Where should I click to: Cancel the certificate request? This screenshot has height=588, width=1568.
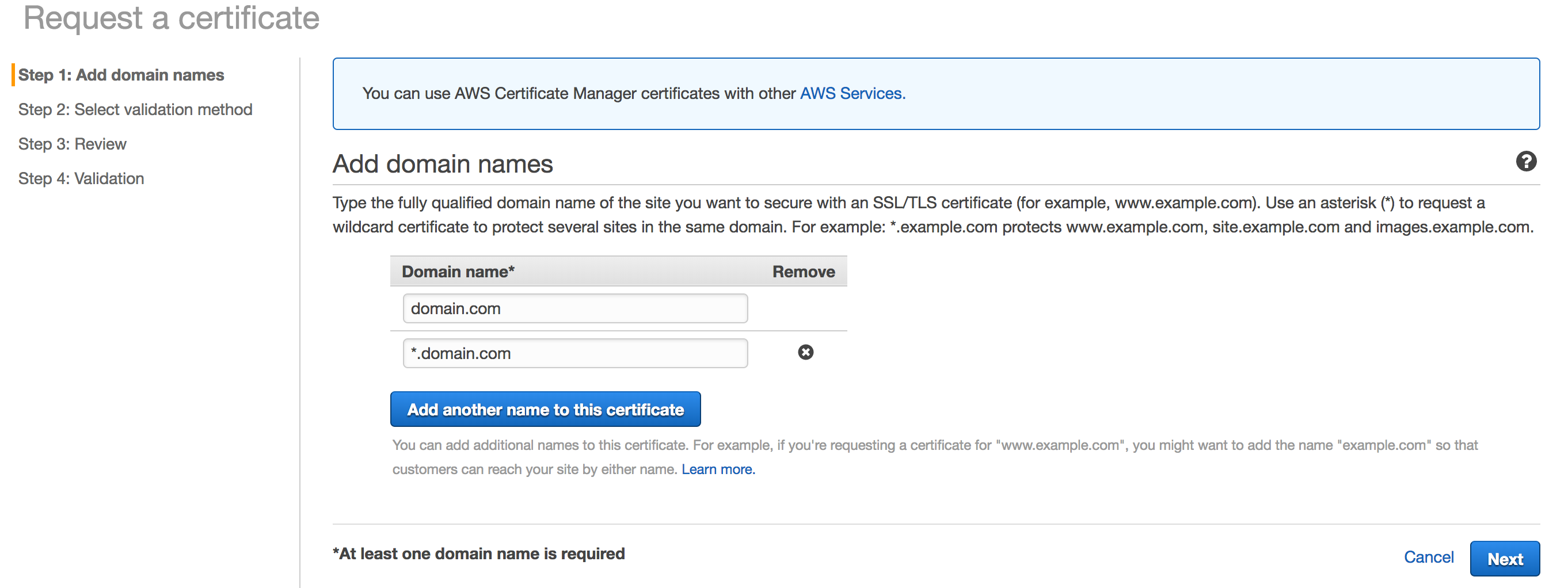(x=1428, y=557)
